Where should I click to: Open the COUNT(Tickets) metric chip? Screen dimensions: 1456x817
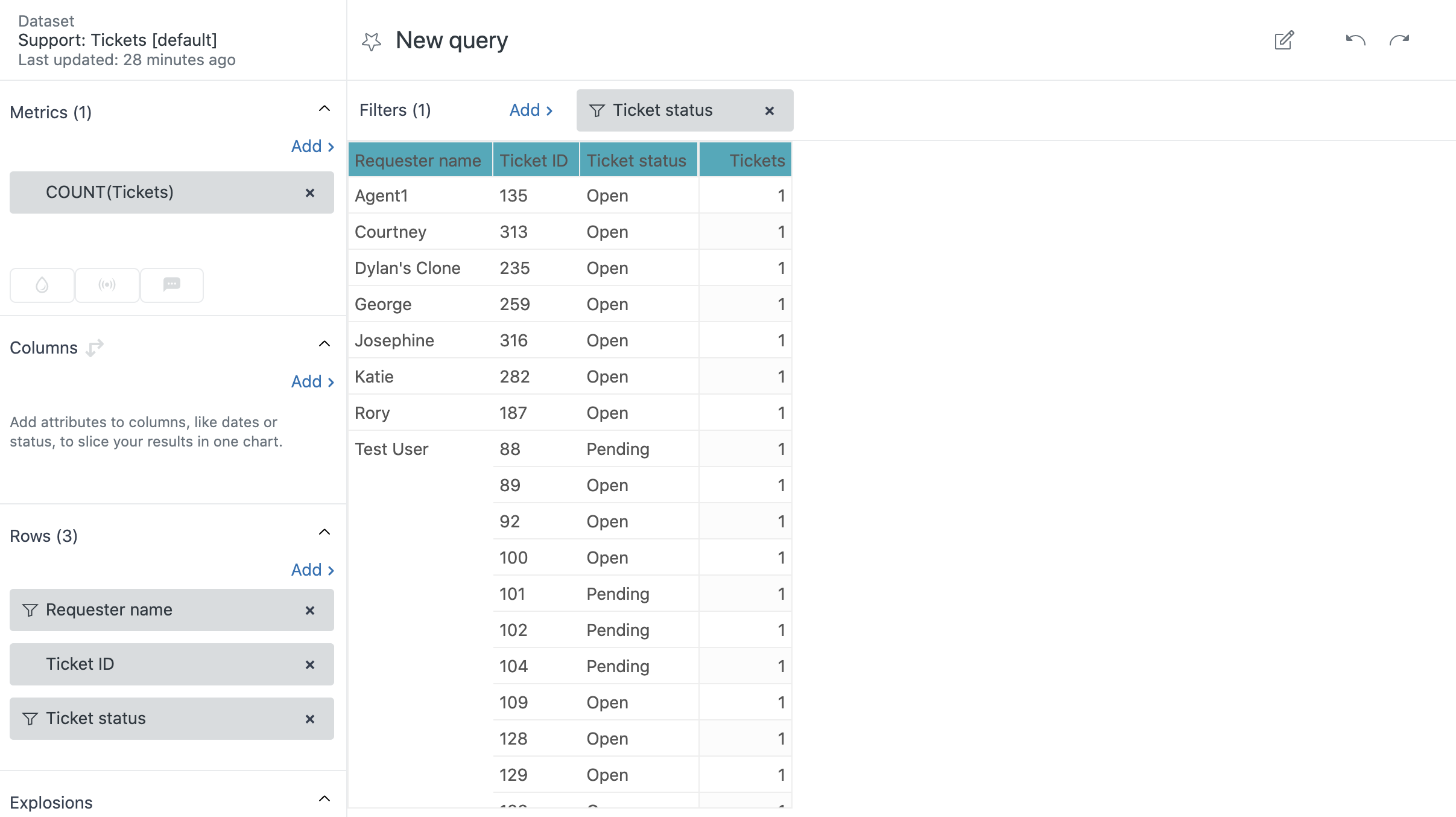tap(172, 192)
